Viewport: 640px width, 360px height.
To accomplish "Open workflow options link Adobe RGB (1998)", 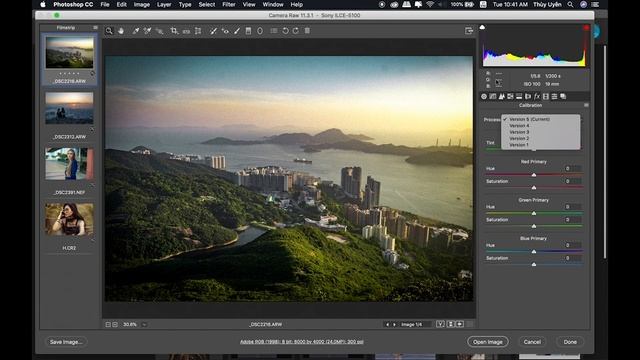I will coord(302,342).
